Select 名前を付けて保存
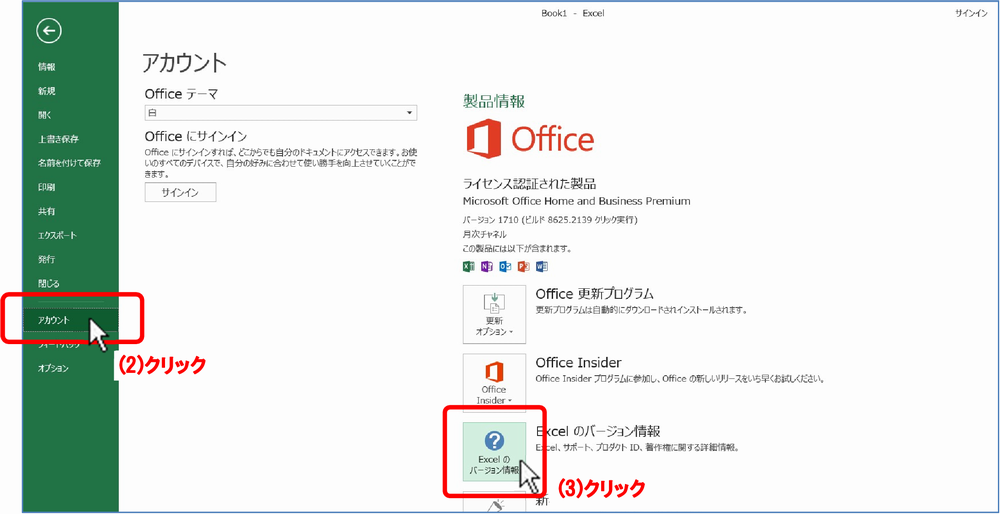The width and height of the screenshot is (1000, 514). [69, 163]
